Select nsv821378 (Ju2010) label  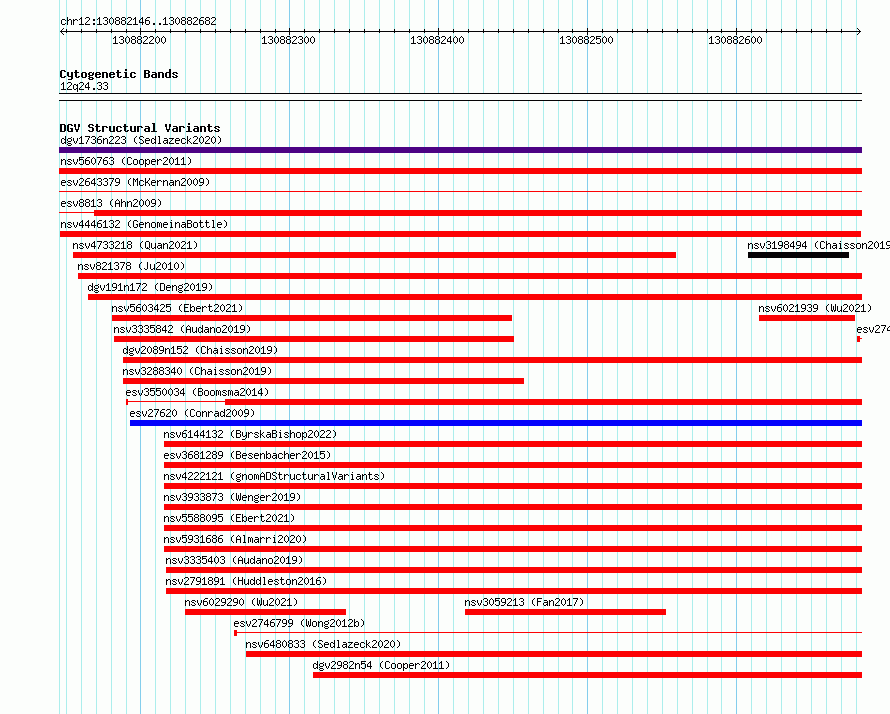(x=131, y=266)
